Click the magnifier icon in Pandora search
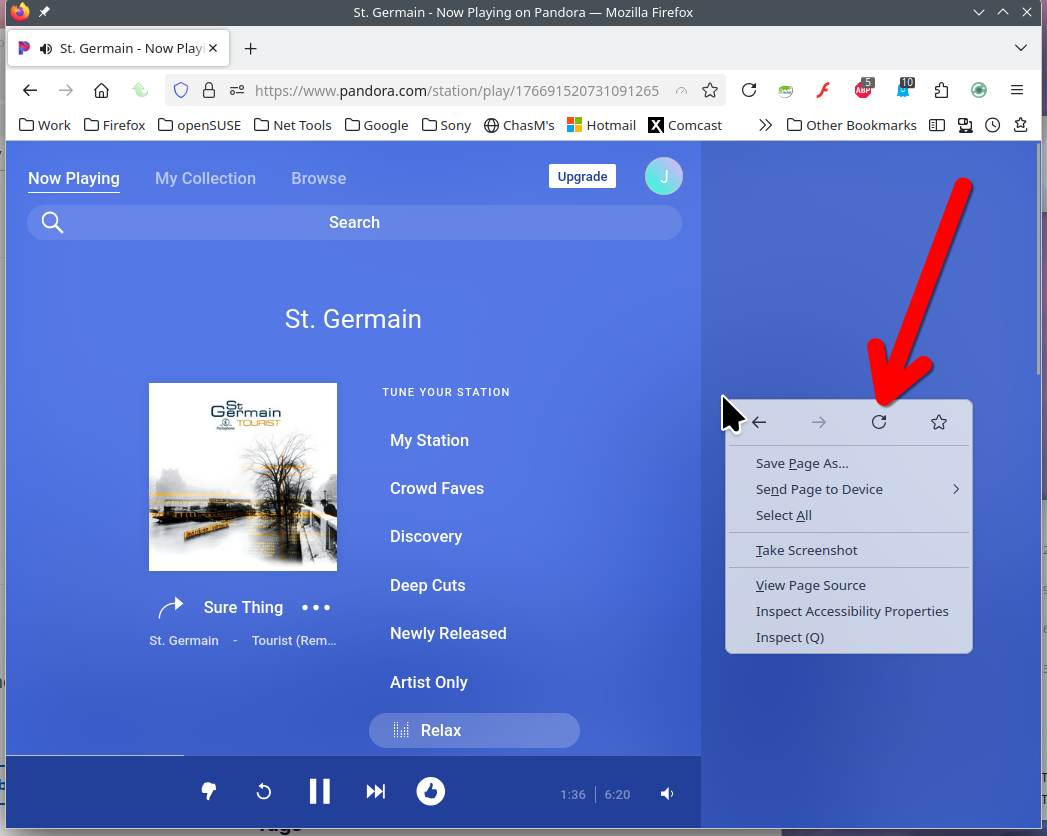This screenshot has height=836, width=1047. tap(52, 222)
